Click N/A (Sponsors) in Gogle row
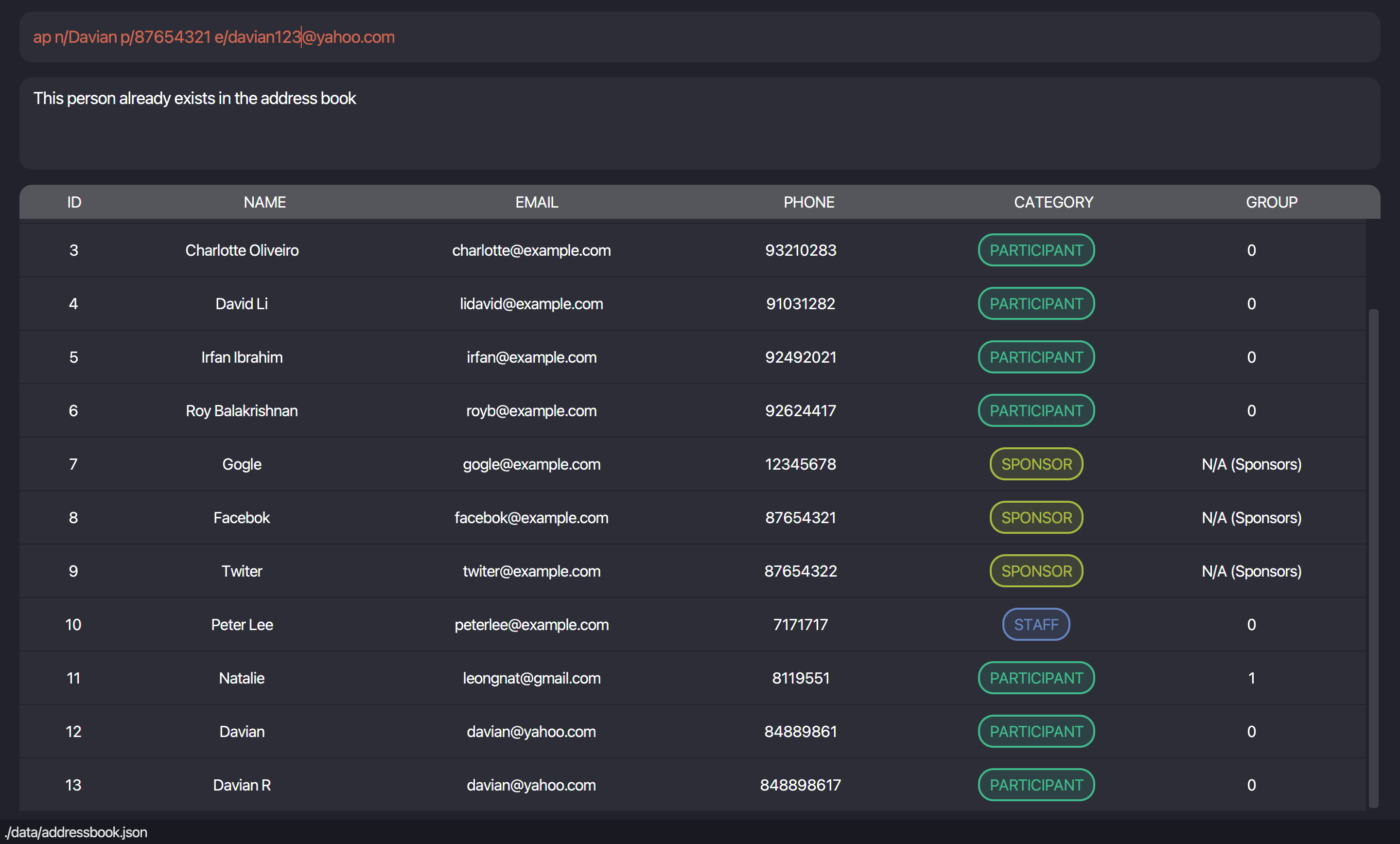 tap(1251, 464)
